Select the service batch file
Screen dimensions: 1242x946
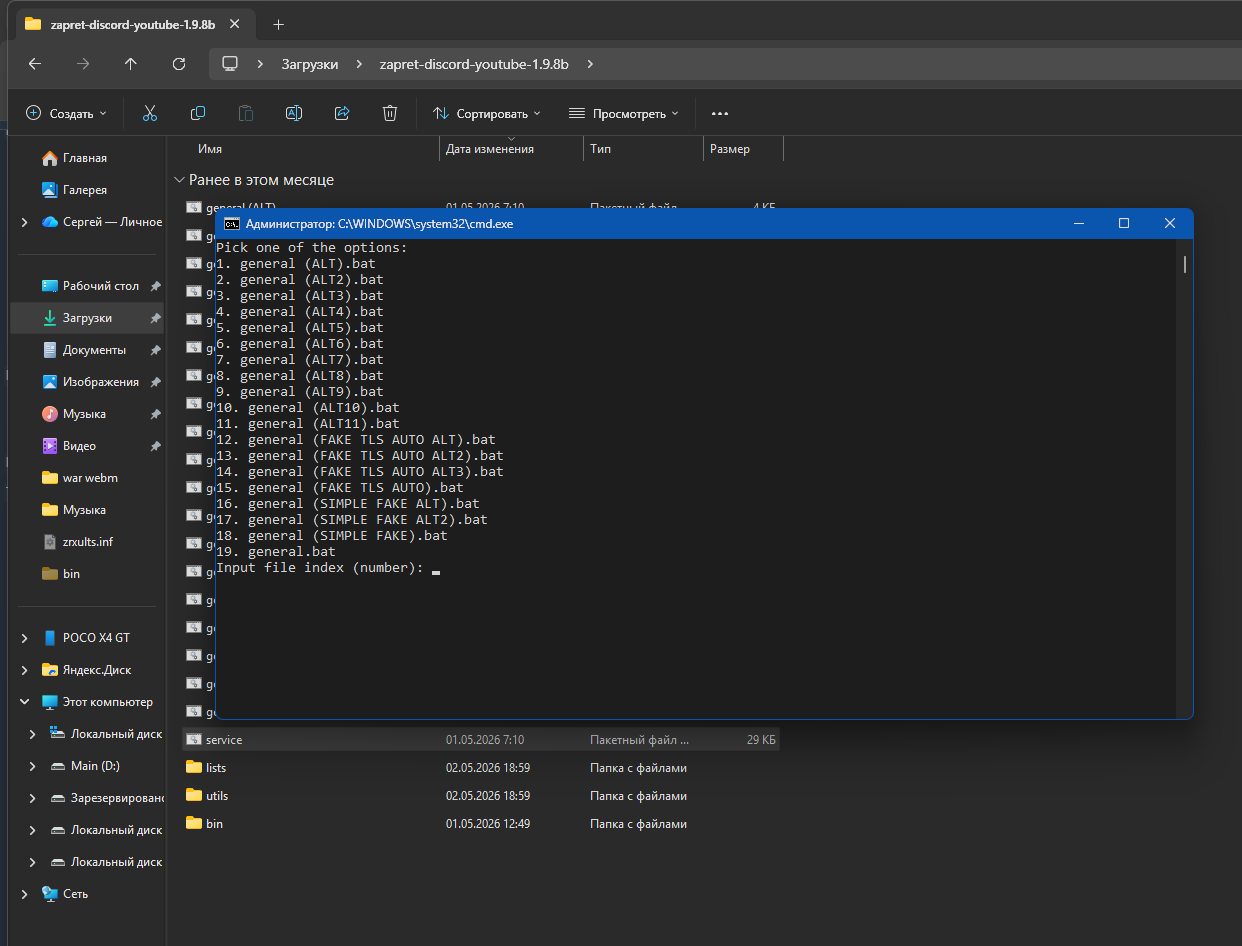click(481, 740)
